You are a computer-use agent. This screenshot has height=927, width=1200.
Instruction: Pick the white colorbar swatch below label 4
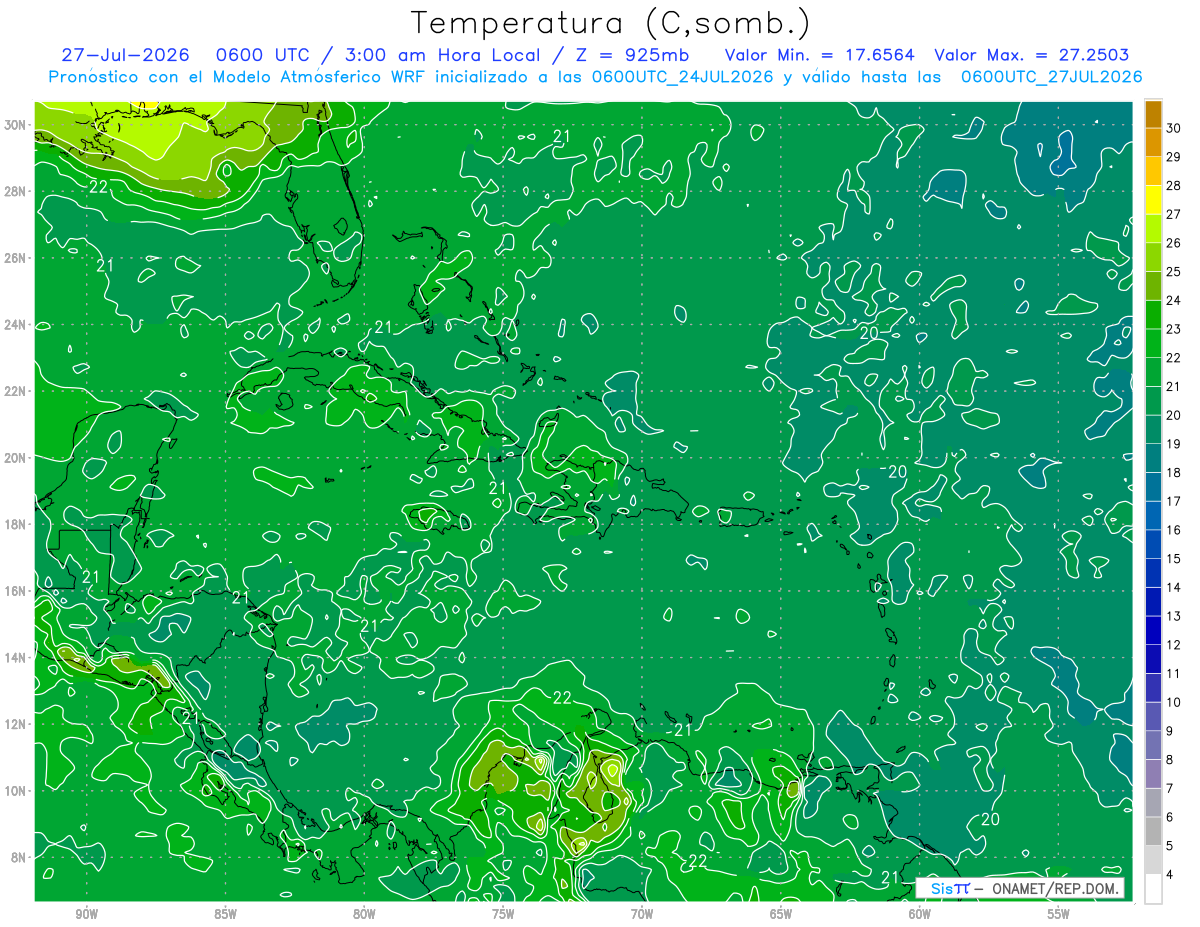coord(1153,889)
